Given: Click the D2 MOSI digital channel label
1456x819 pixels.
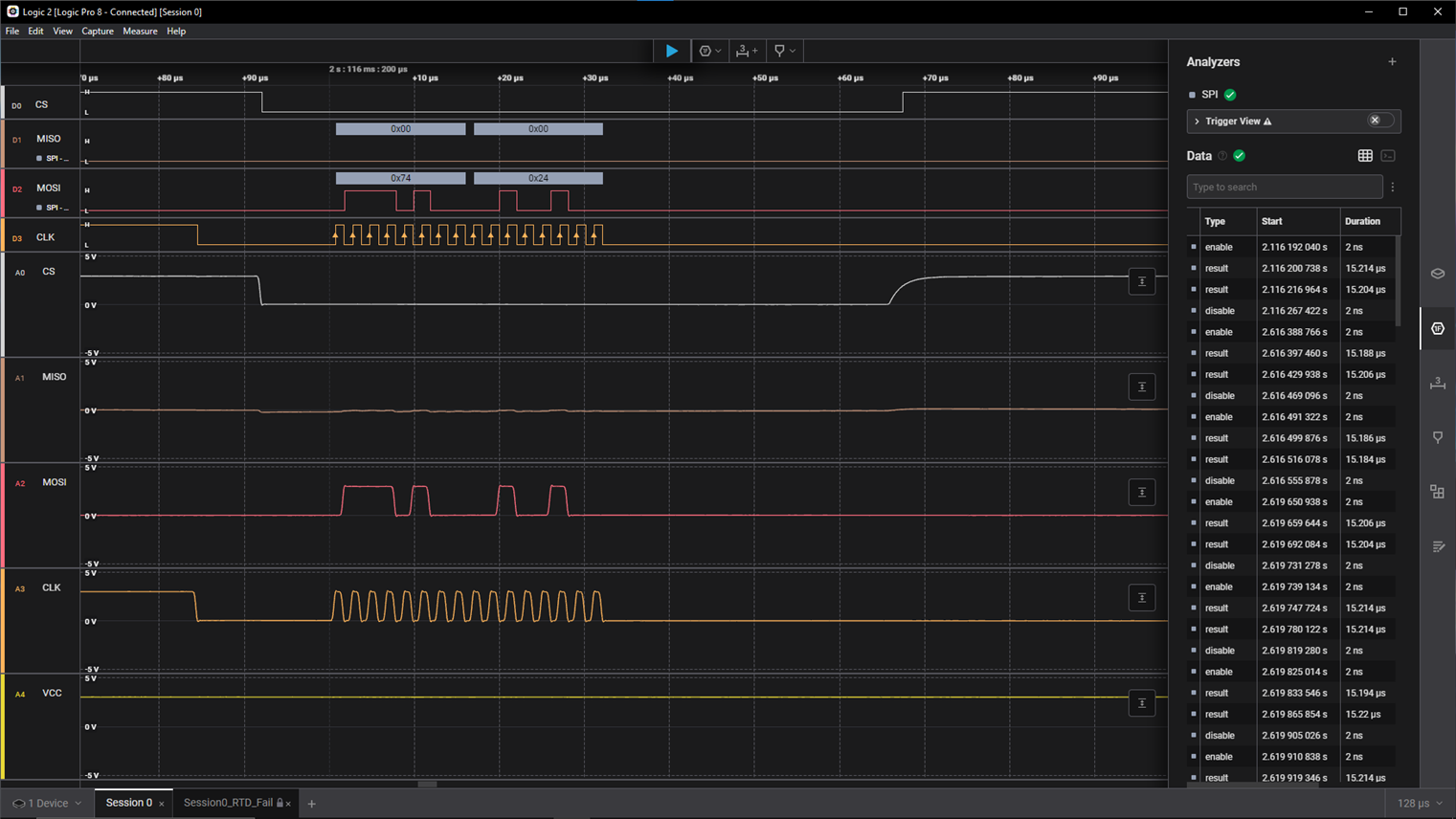Looking at the screenshot, I should 48,188.
